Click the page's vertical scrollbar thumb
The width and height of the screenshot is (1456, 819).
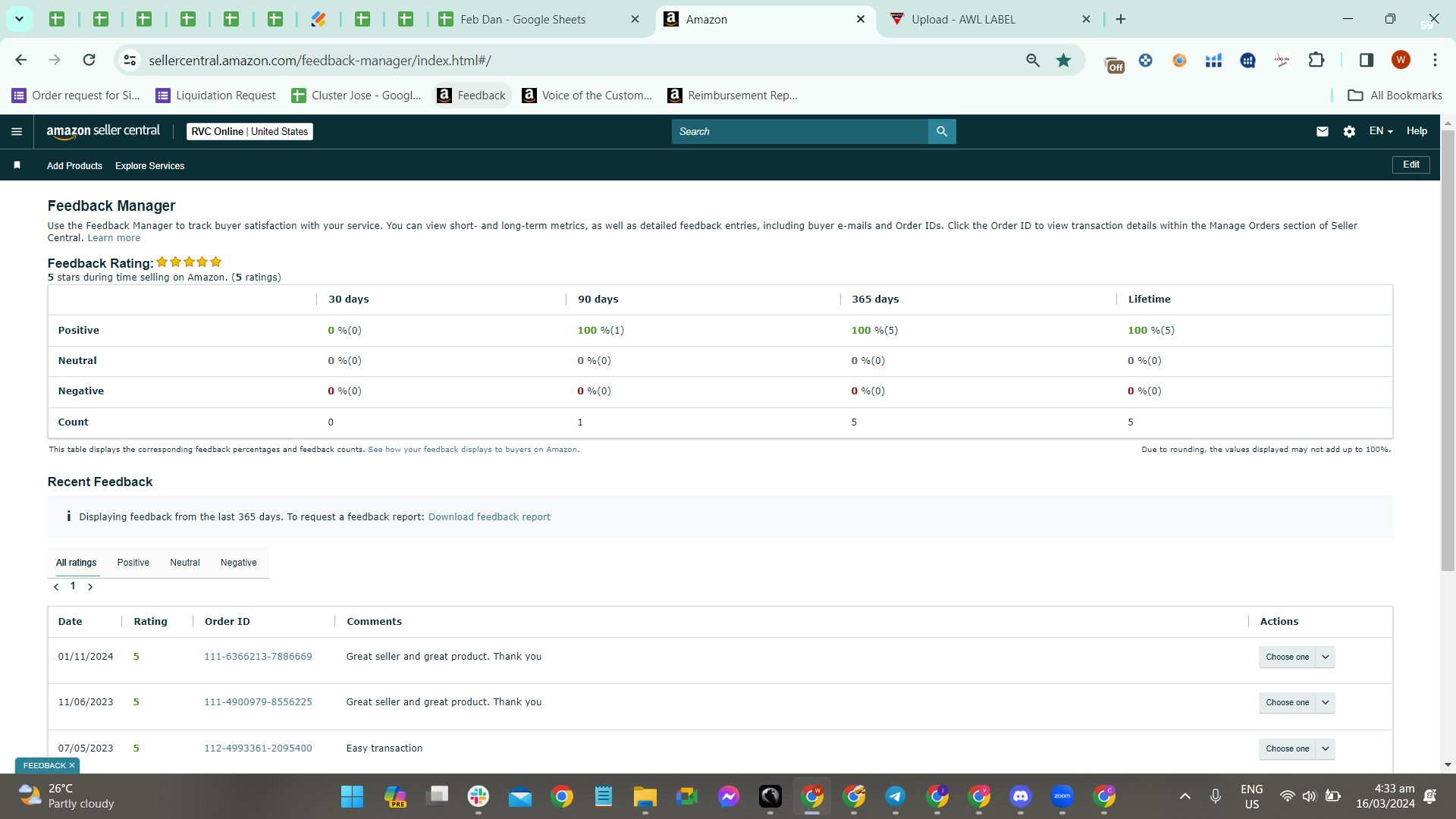[x=1448, y=350]
